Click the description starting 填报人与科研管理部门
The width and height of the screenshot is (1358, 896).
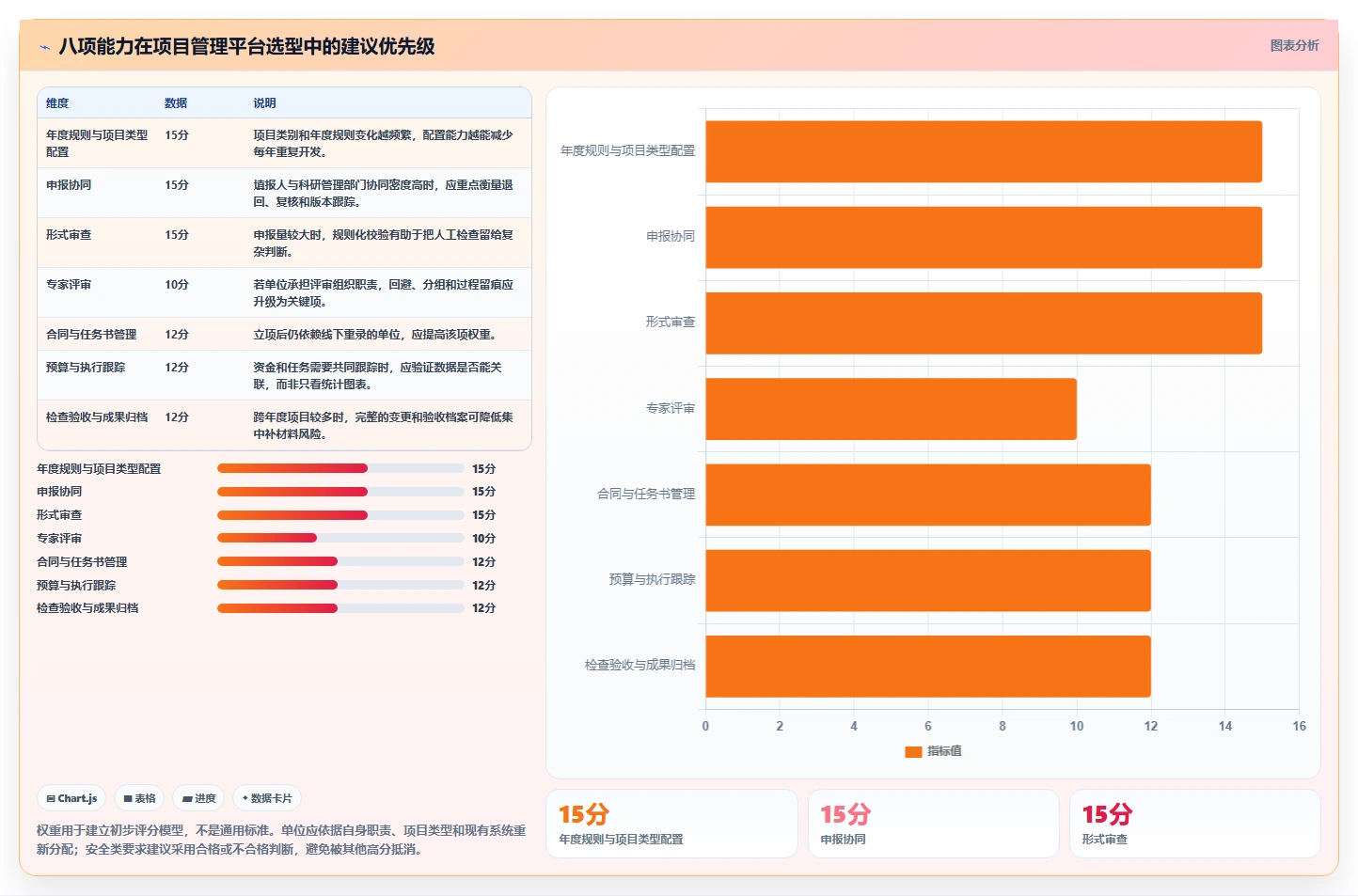(x=384, y=193)
